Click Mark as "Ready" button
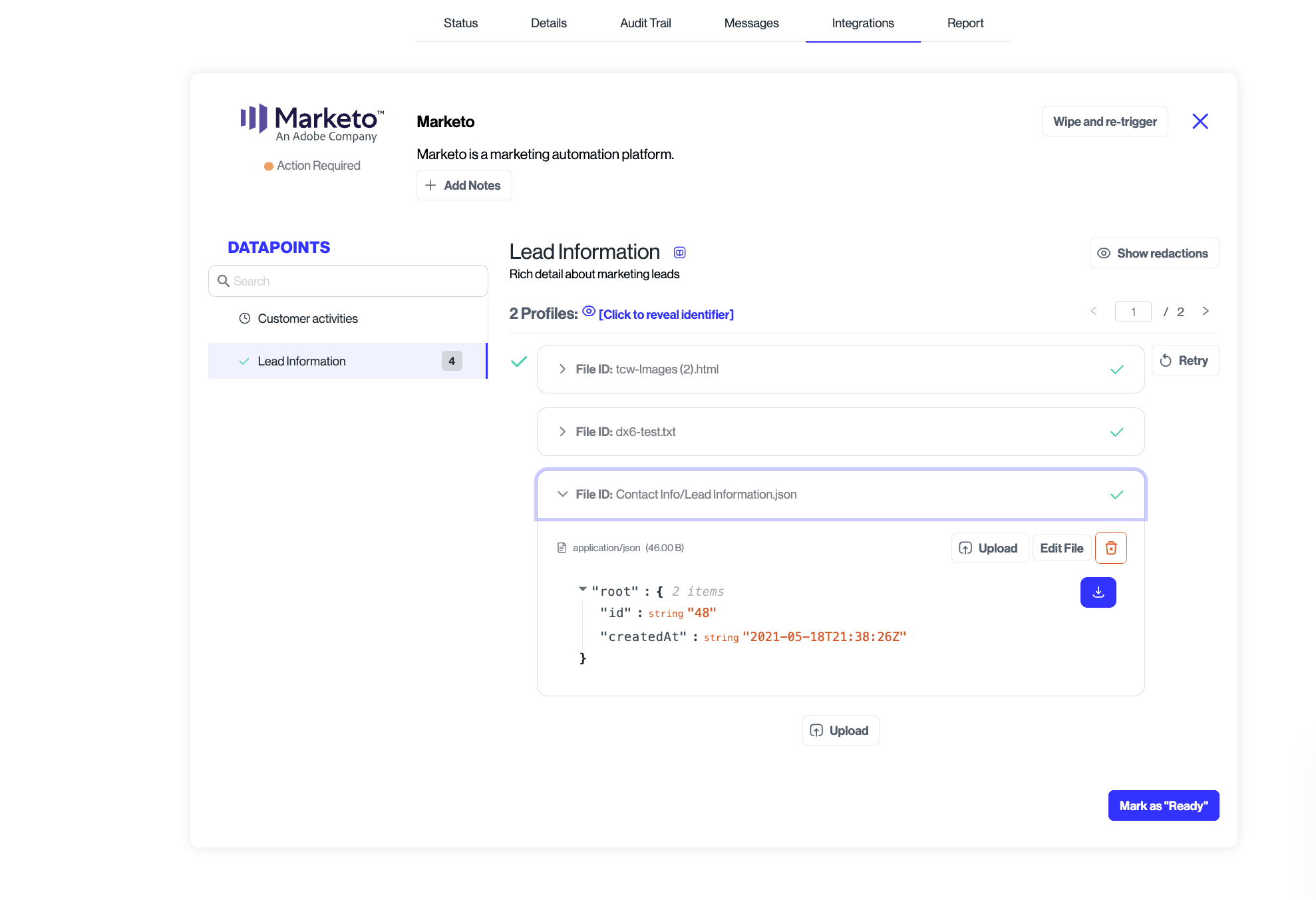Image resolution: width=1316 pixels, height=900 pixels. [x=1163, y=805]
